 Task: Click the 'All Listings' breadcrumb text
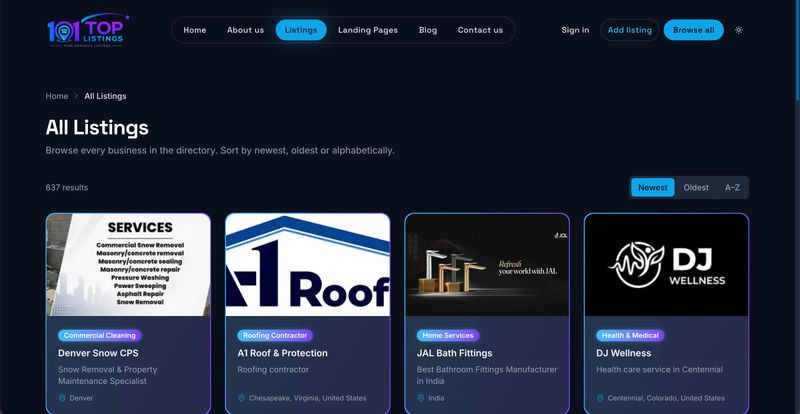coord(106,96)
